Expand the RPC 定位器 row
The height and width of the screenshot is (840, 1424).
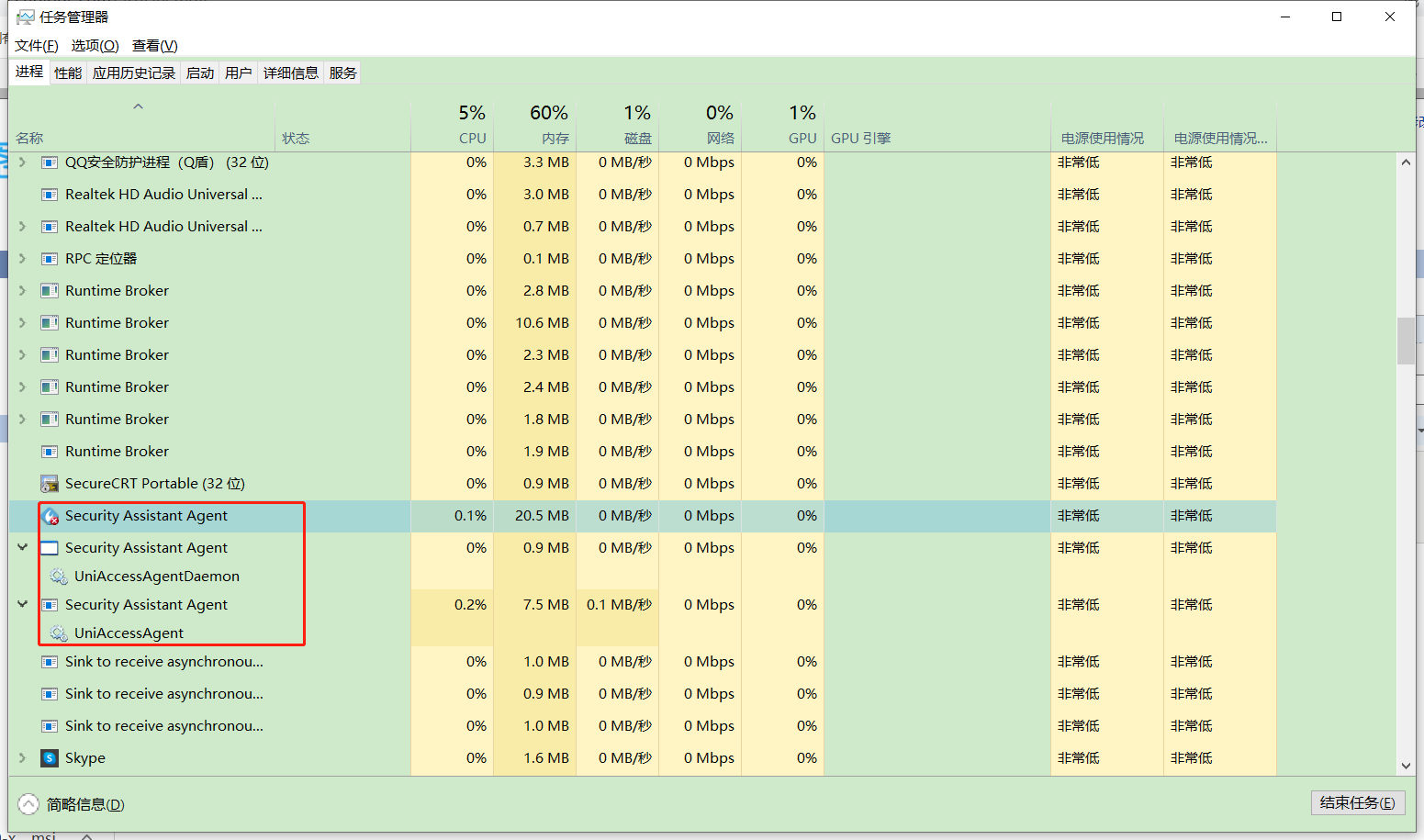pos(22,259)
